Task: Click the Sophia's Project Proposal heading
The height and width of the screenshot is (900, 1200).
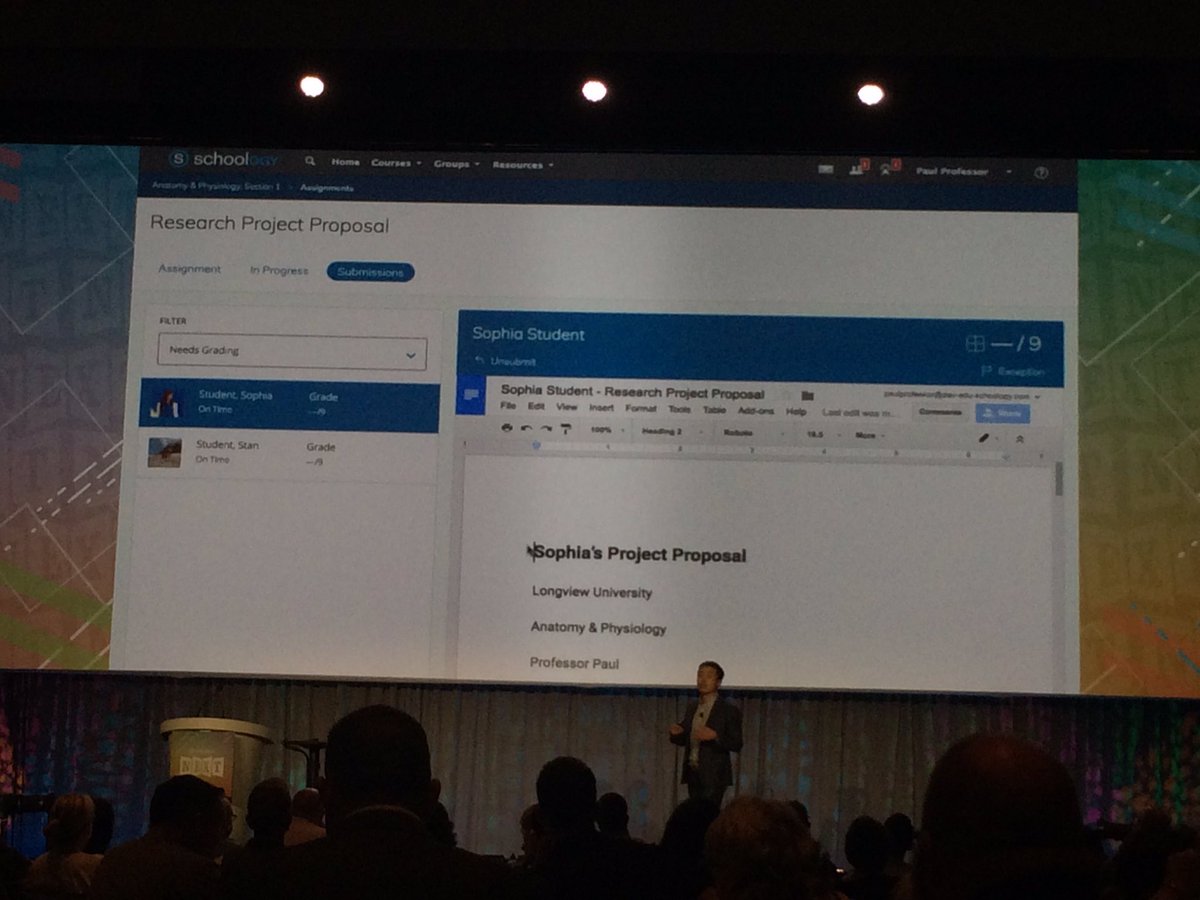Action: tap(639, 553)
